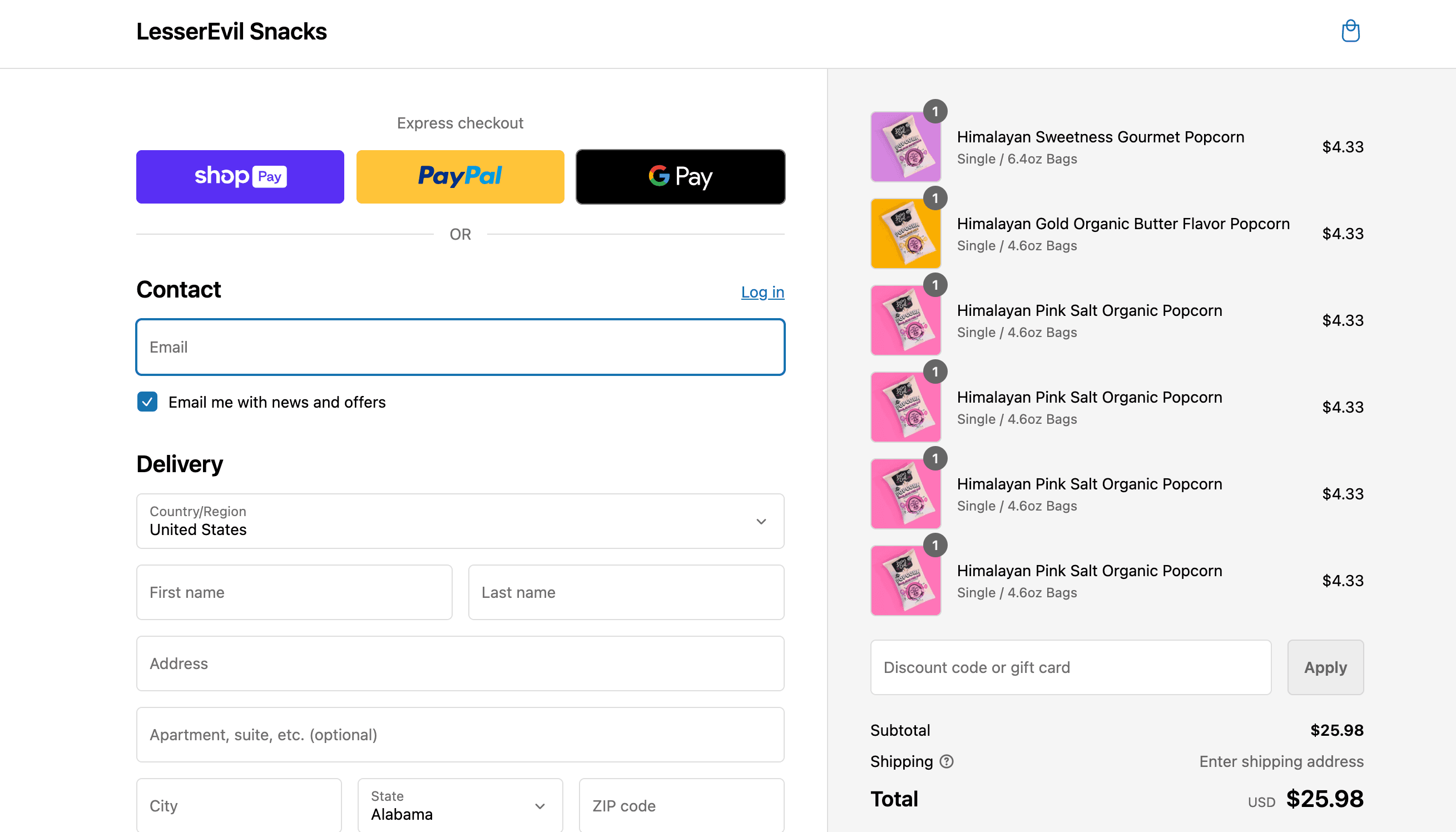Pay with the Shop Pay button
The image size is (1456, 832).
240,176
